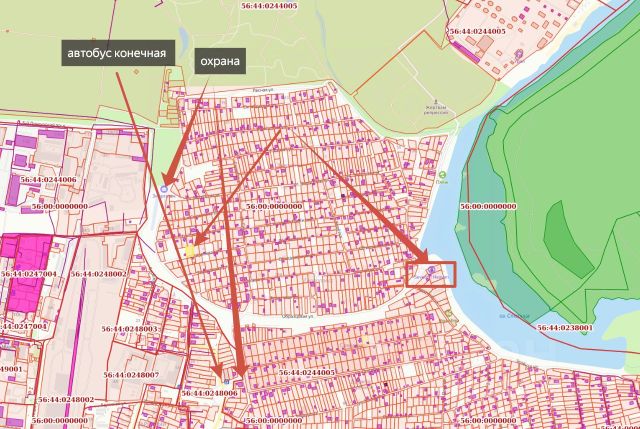
Task: Click the green beach icon by the river
Action: [x=442, y=175]
